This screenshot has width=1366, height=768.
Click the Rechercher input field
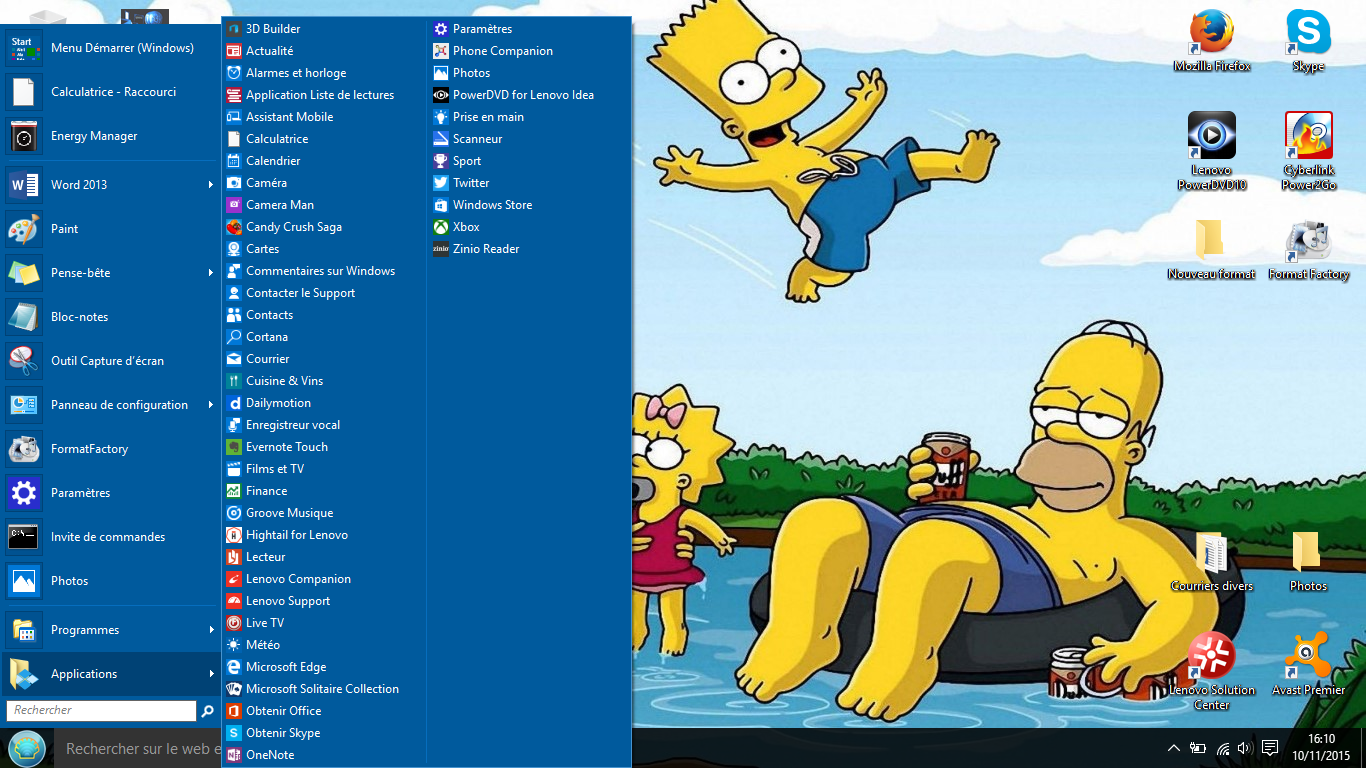pyautogui.click(x=101, y=710)
